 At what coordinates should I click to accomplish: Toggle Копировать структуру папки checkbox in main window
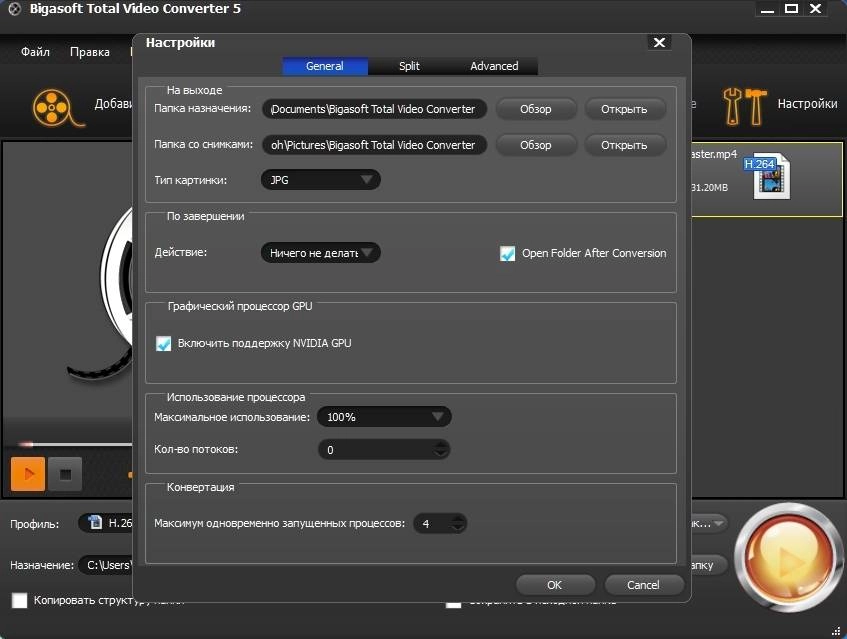pyautogui.click(x=19, y=600)
